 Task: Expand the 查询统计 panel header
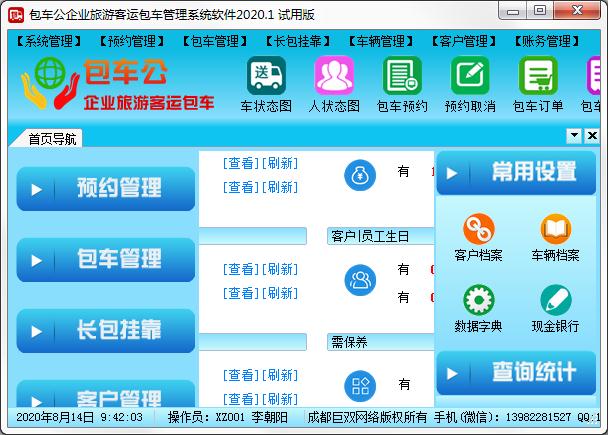tap(516, 372)
